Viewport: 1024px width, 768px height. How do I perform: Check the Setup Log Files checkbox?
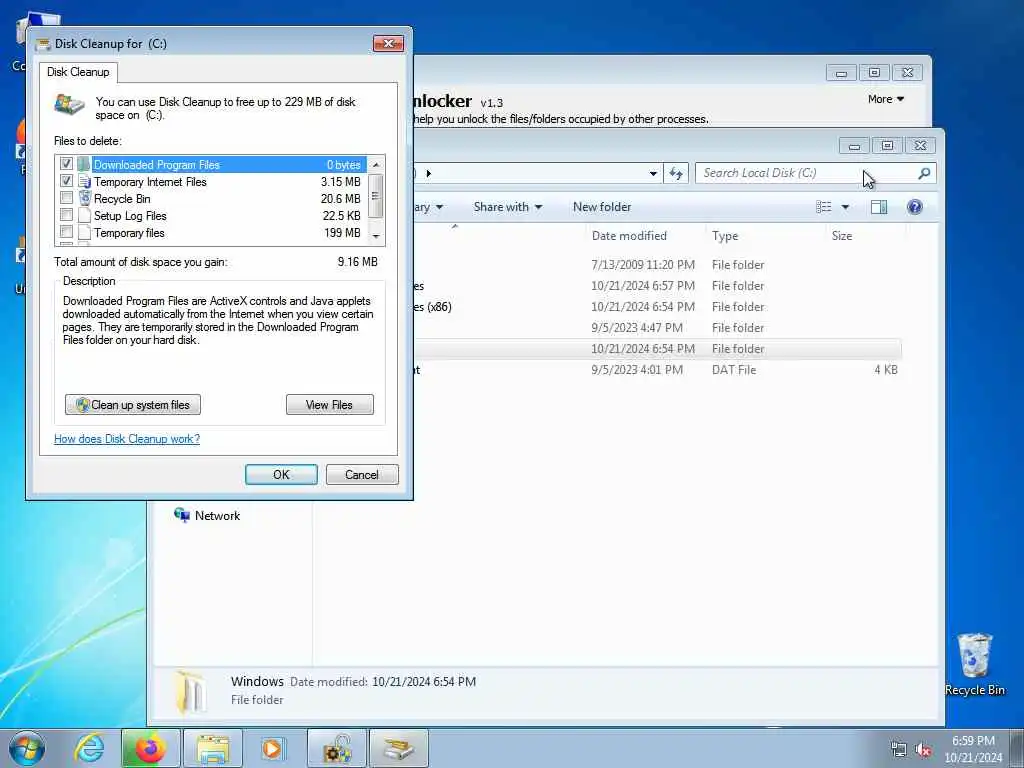tap(66, 215)
